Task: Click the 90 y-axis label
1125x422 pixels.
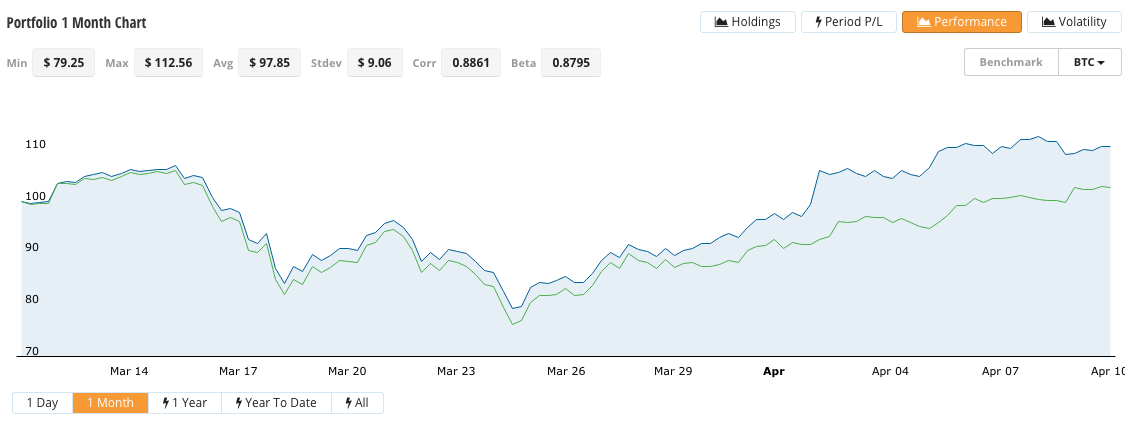Action: pos(33,248)
